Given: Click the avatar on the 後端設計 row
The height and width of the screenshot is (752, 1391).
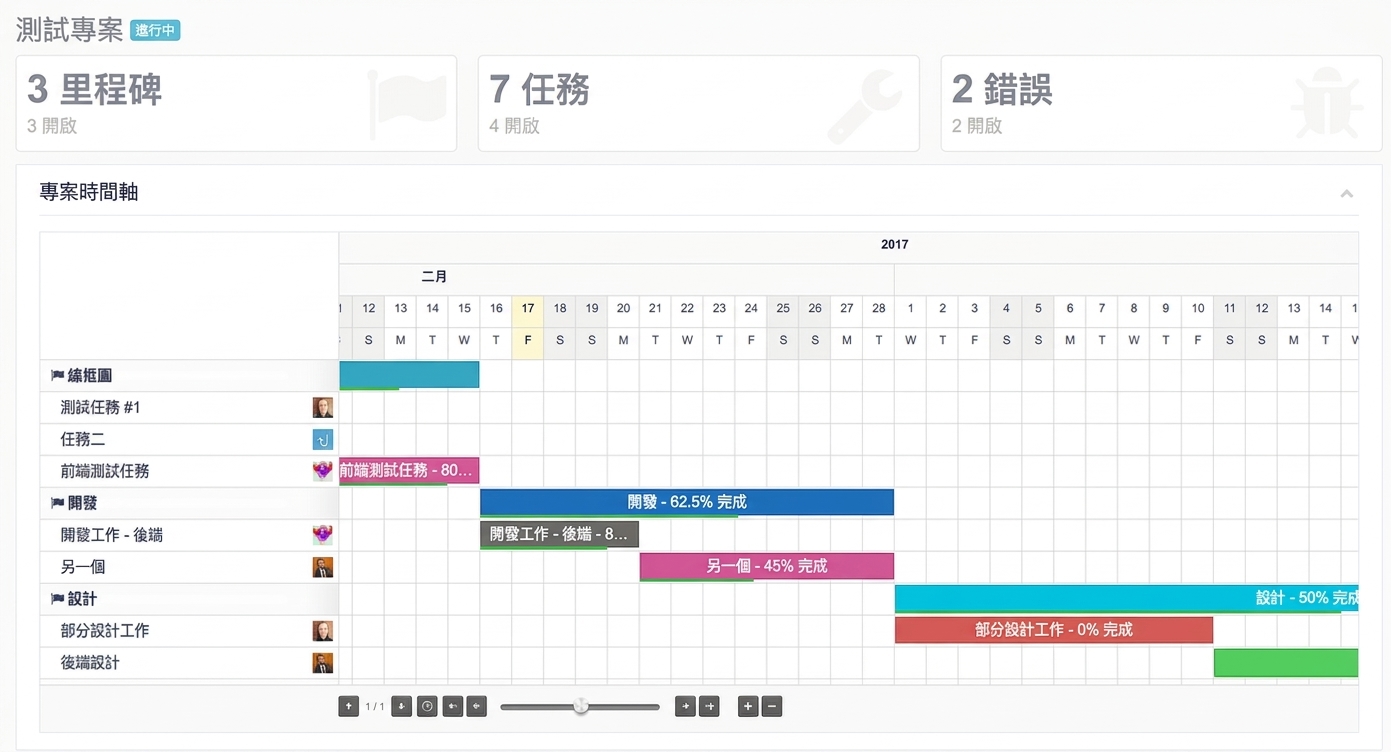Looking at the screenshot, I should [323, 663].
